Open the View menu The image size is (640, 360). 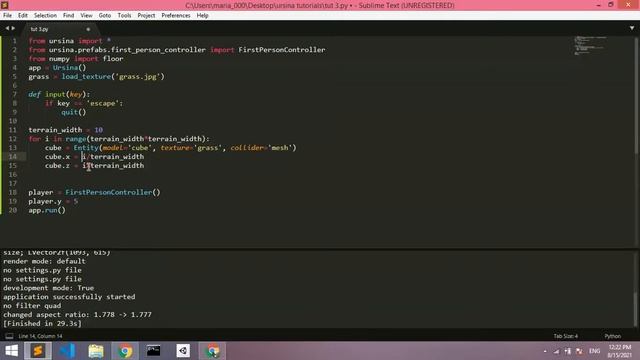[x=86, y=16]
